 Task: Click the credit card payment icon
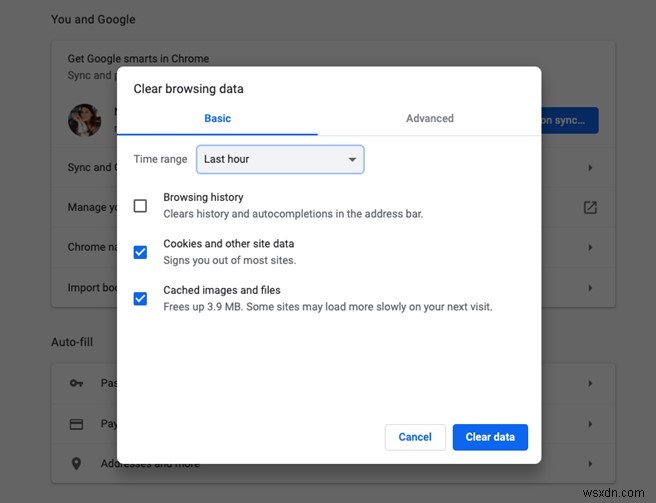(x=77, y=424)
